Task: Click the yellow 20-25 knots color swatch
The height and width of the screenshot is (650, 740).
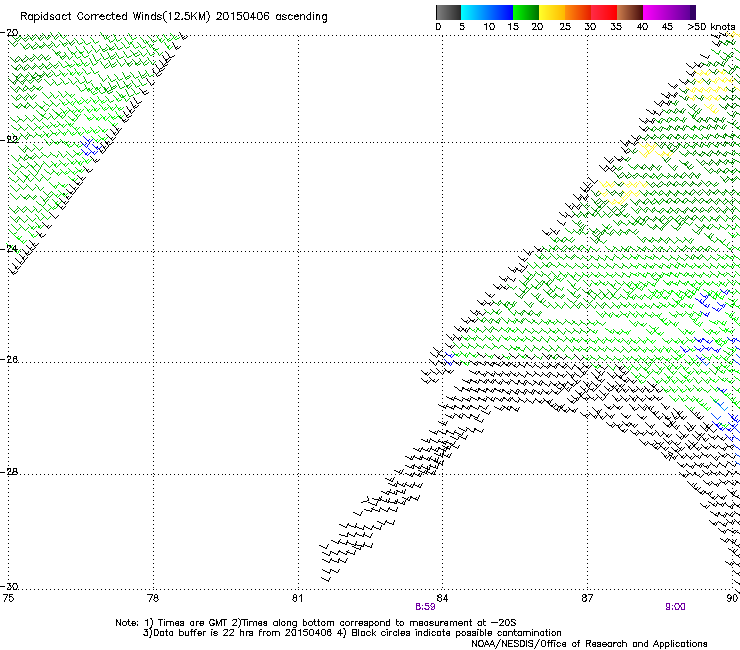Action: (x=552, y=12)
